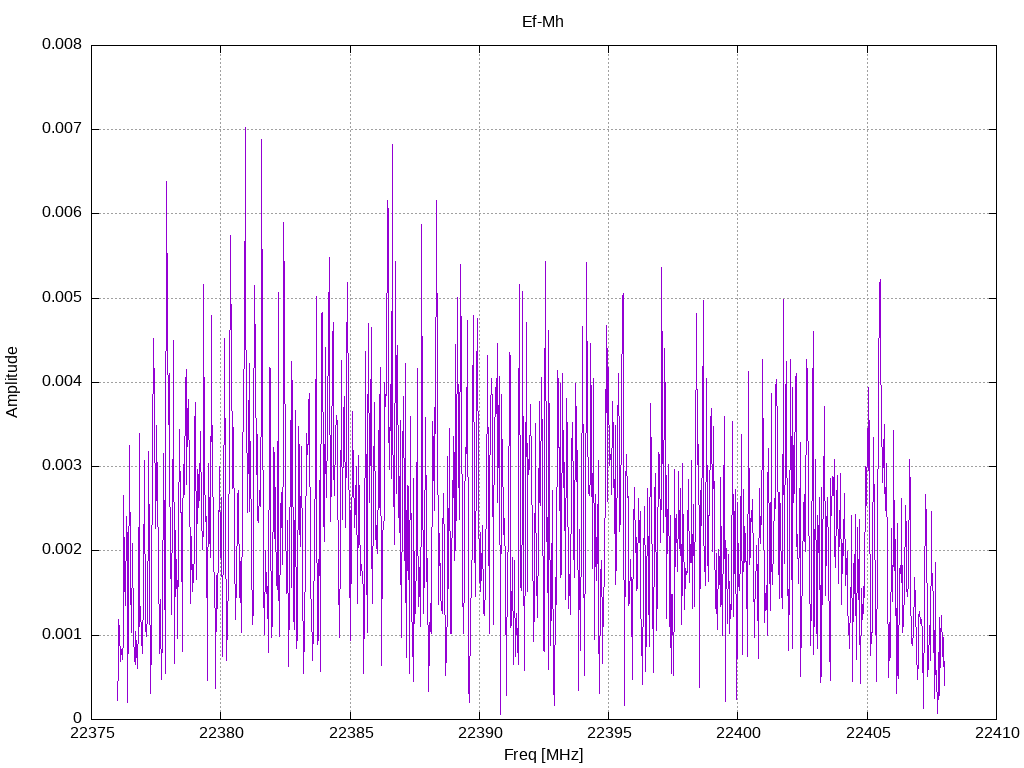
Task: Click the 'Amplitude' y-axis label
Action: [x=12, y=382]
